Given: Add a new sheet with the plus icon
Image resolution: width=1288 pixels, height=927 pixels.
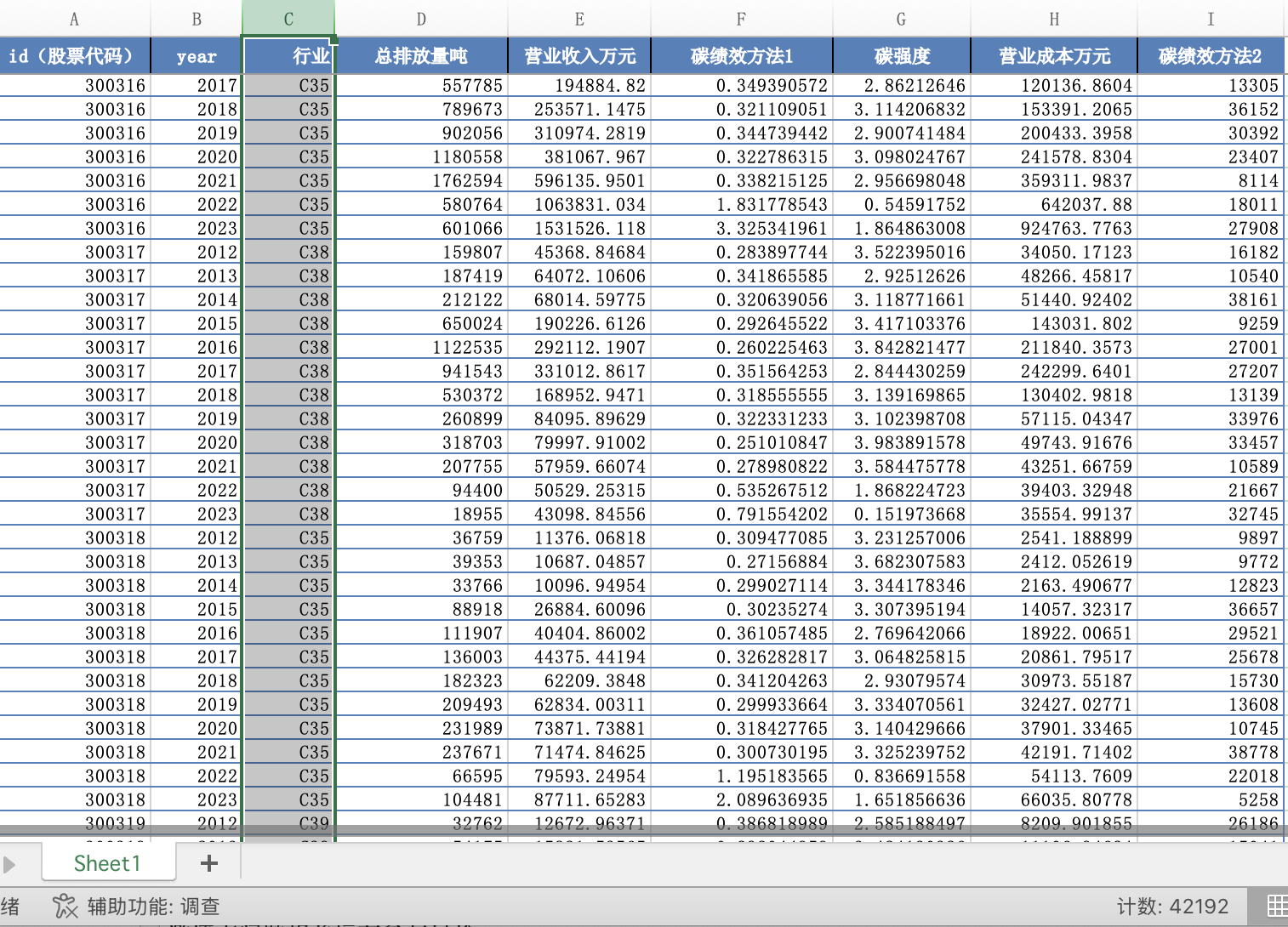Looking at the screenshot, I should (209, 863).
